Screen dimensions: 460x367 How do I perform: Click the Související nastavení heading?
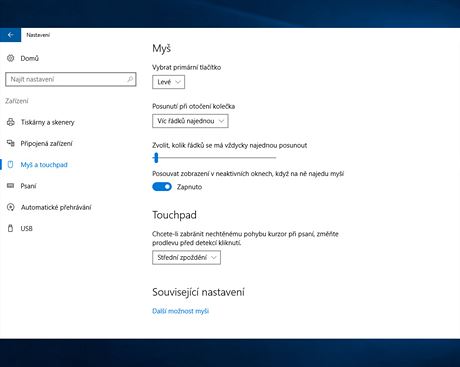pyautogui.click(x=198, y=292)
